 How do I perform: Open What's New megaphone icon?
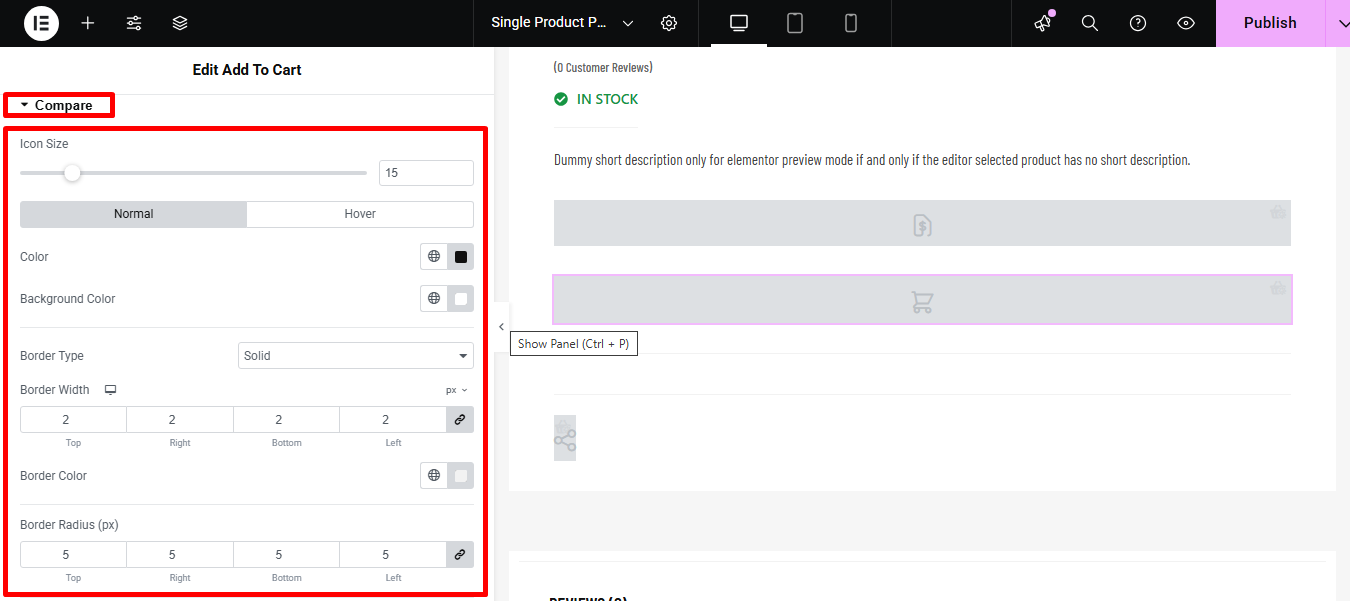(x=1043, y=23)
